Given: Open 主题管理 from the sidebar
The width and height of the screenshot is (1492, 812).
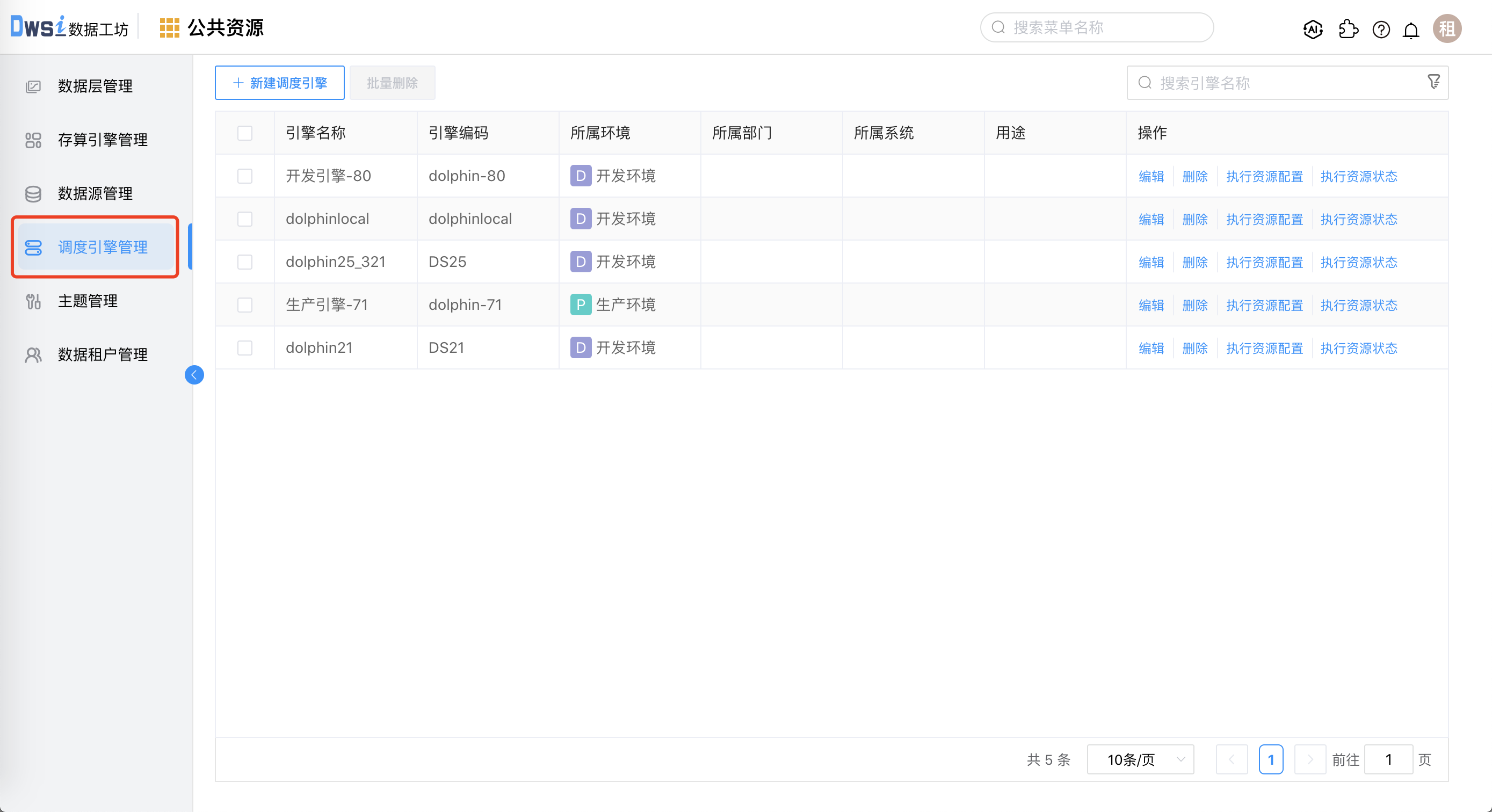Looking at the screenshot, I should 88,301.
